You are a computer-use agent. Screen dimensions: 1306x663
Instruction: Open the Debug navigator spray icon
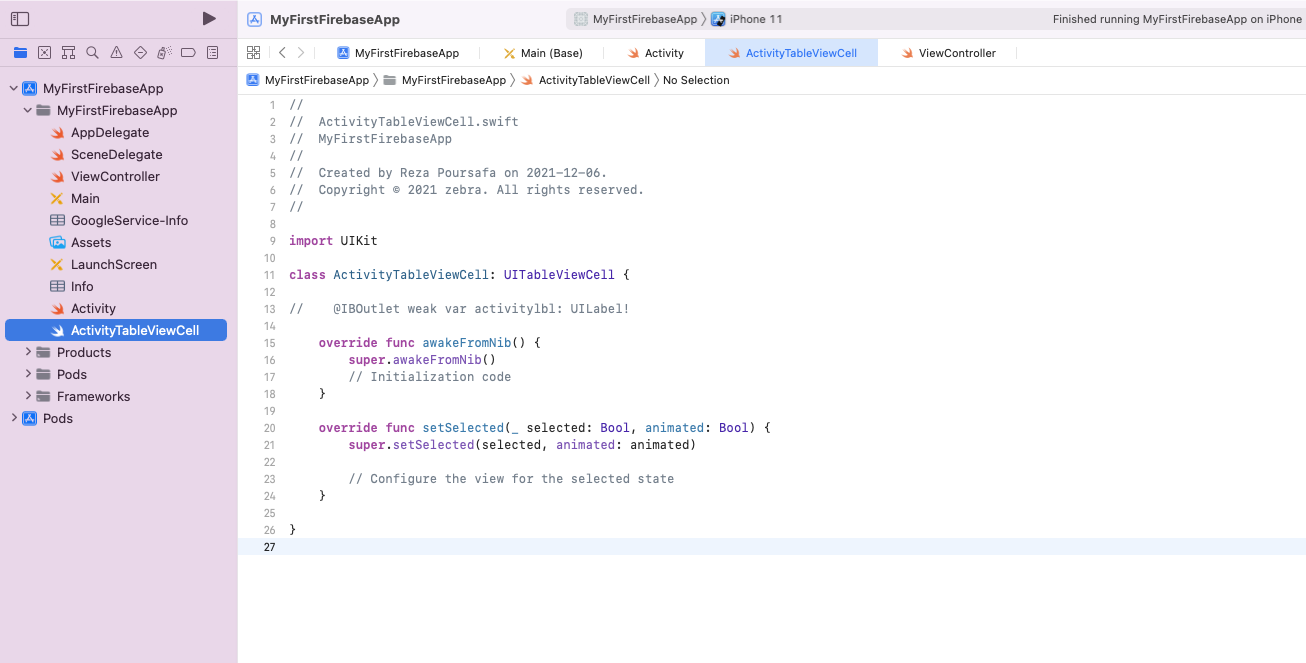[x=164, y=52]
